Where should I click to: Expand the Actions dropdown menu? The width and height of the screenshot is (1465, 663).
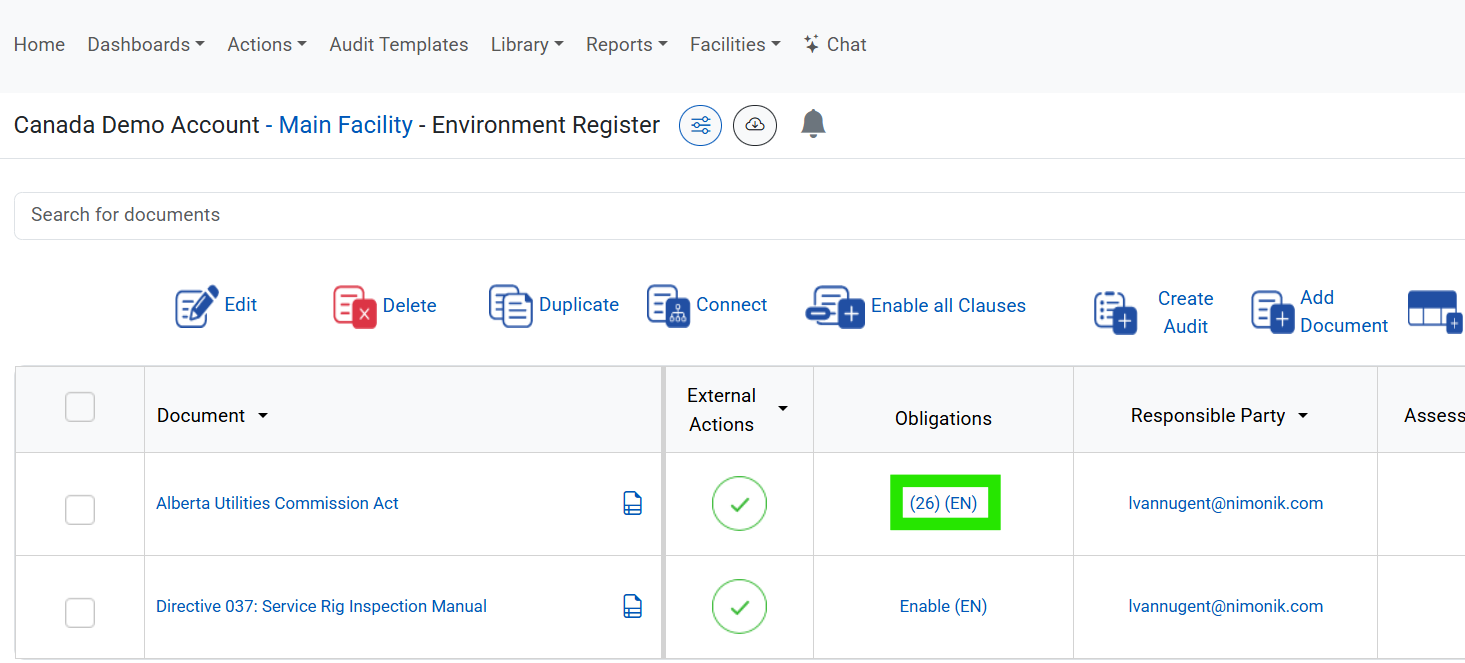267,44
